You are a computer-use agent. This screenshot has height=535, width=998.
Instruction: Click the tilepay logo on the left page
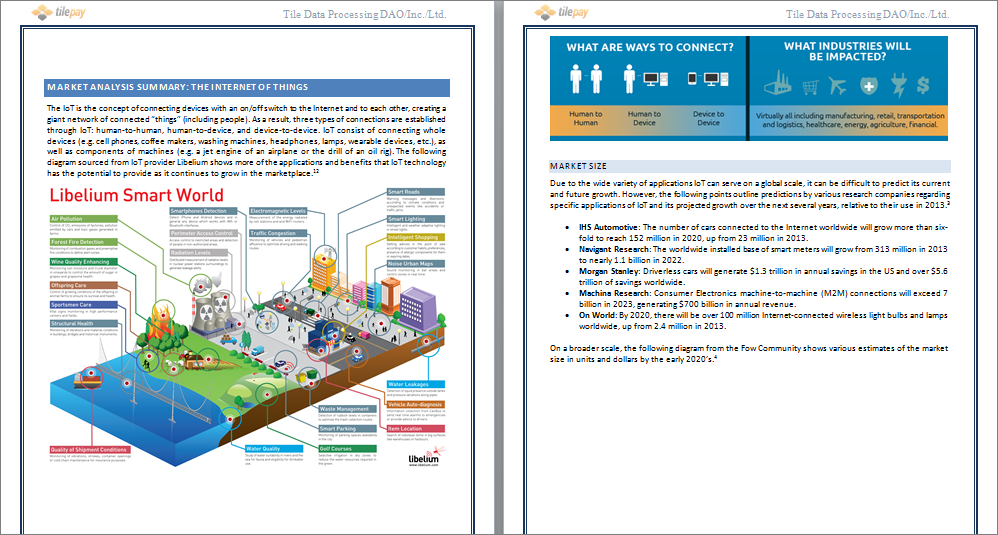59,11
